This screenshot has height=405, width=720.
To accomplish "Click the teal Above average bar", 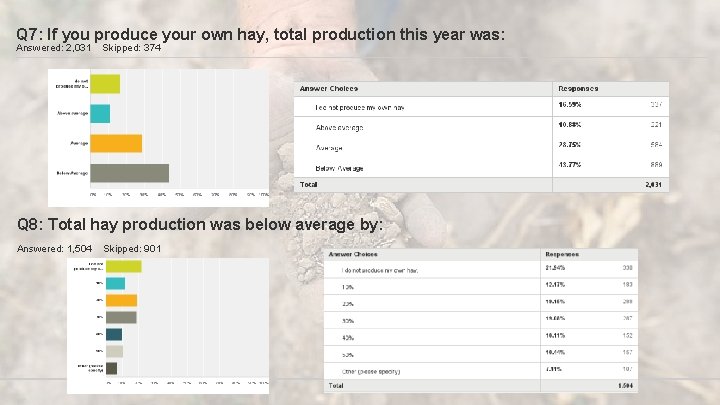I will point(100,113).
